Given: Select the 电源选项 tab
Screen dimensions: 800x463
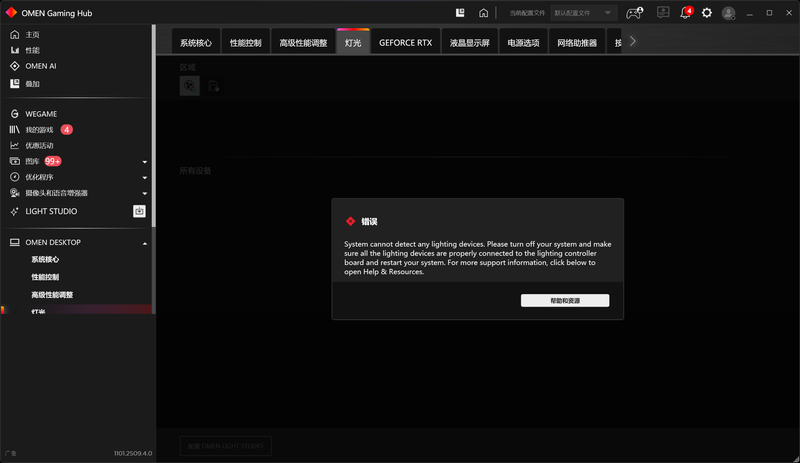Looking at the screenshot, I should (523, 43).
